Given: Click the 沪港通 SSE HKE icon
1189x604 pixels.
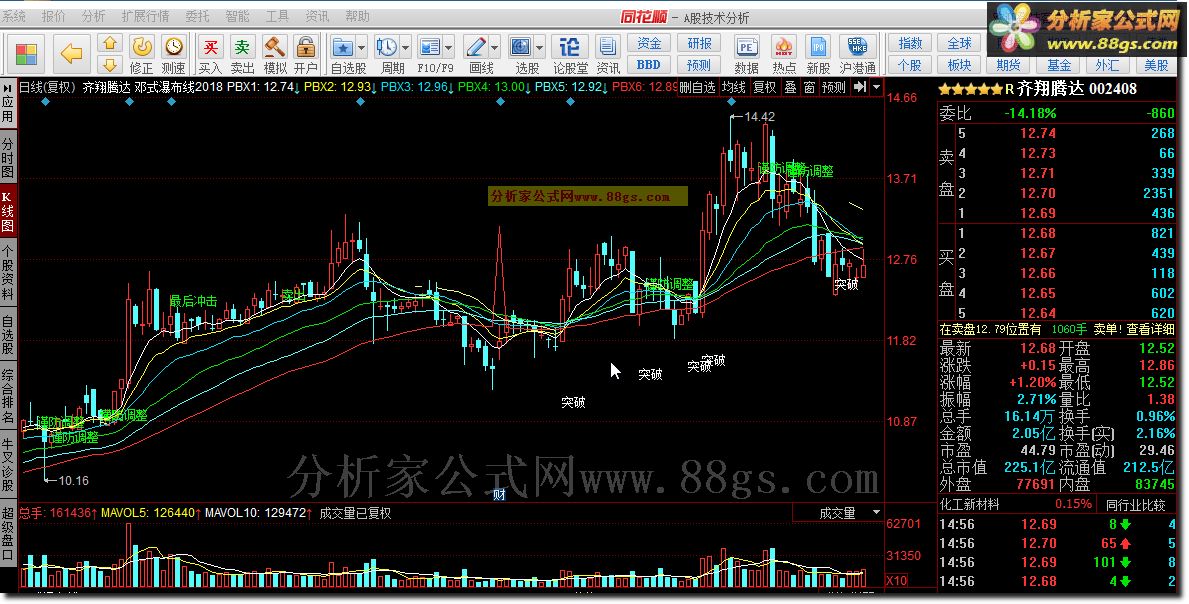Looking at the screenshot, I should point(858,48).
